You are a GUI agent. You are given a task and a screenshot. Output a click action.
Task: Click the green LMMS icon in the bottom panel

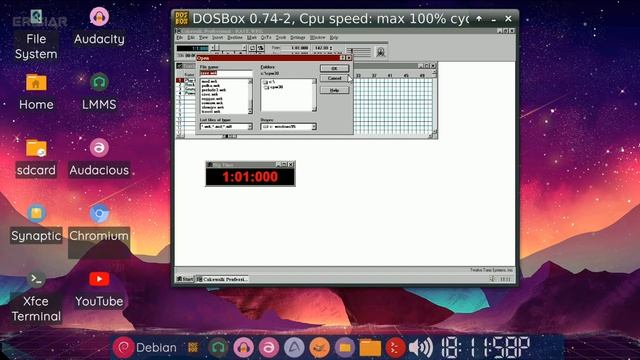[218, 348]
